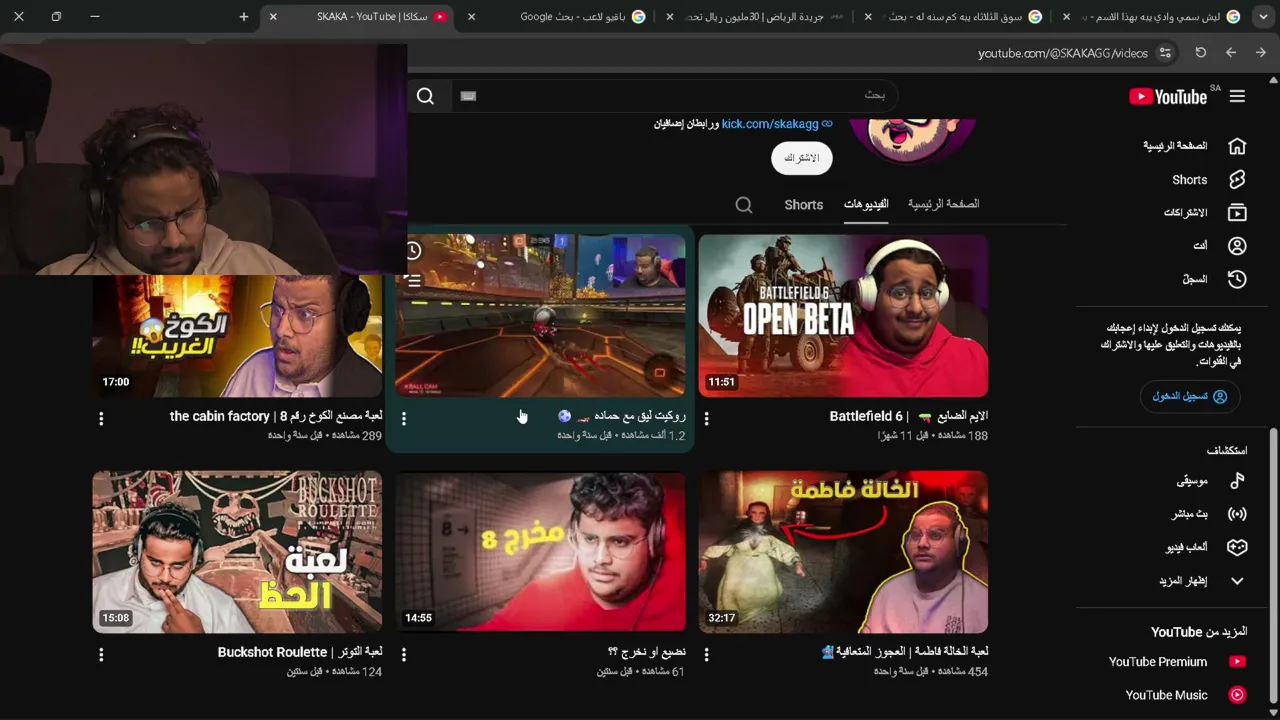Open video title 'لعبة التوتر | Buckshot Roulette'
The width and height of the screenshot is (1280, 720).
coord(300,652)
